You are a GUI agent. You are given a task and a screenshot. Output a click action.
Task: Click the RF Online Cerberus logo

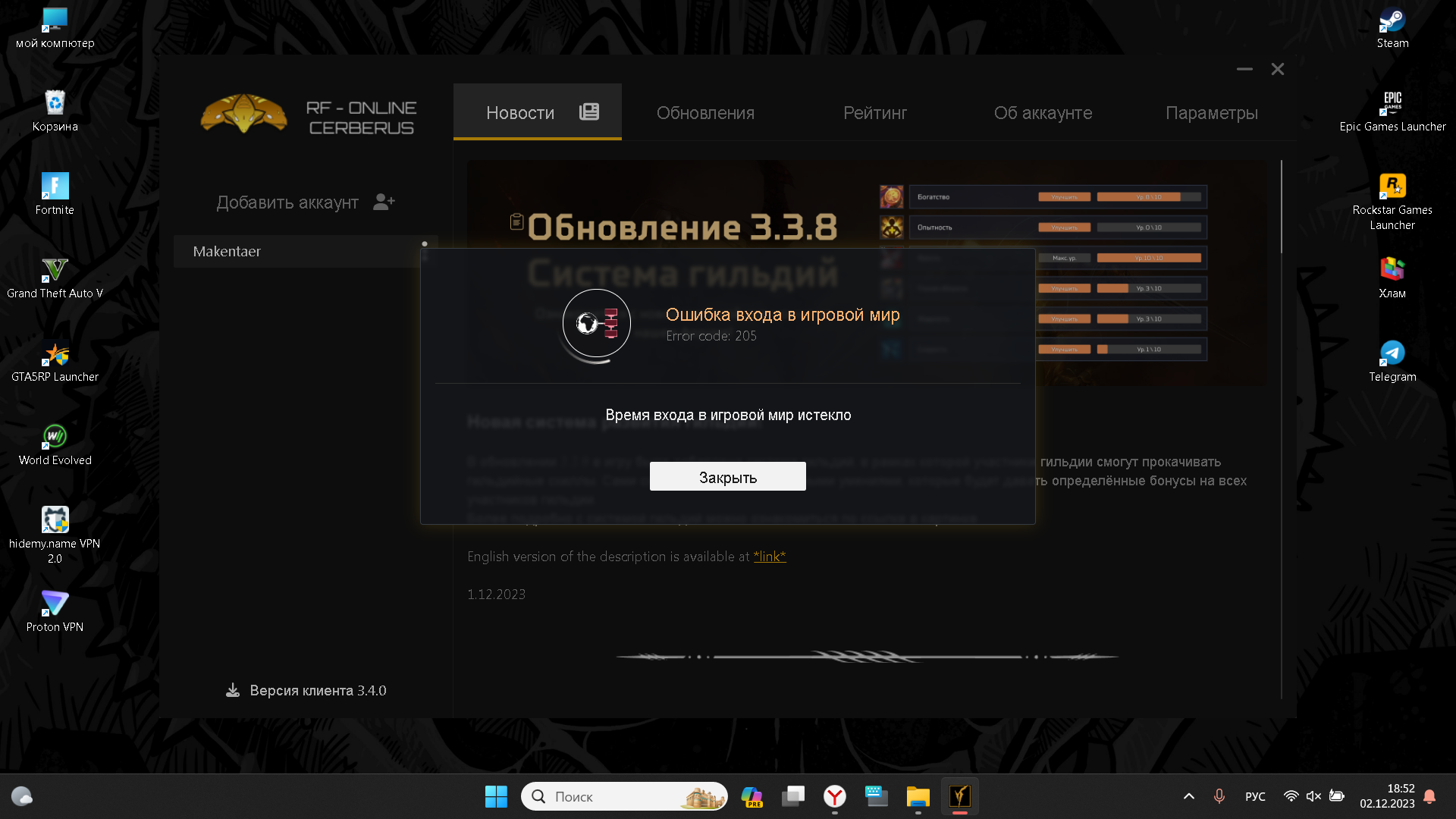(309, 115)
